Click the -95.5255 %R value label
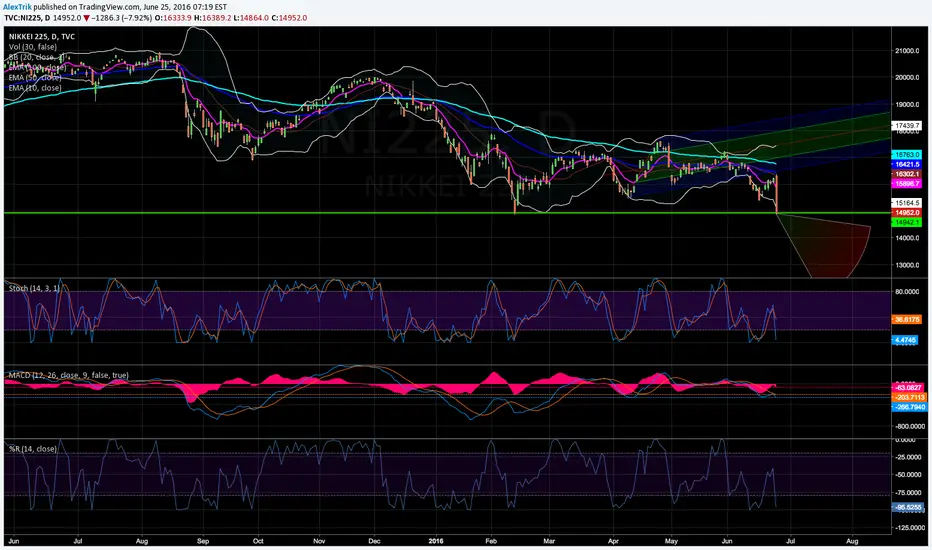The width and height of the screenshot is (932, 550). (908, 508)
